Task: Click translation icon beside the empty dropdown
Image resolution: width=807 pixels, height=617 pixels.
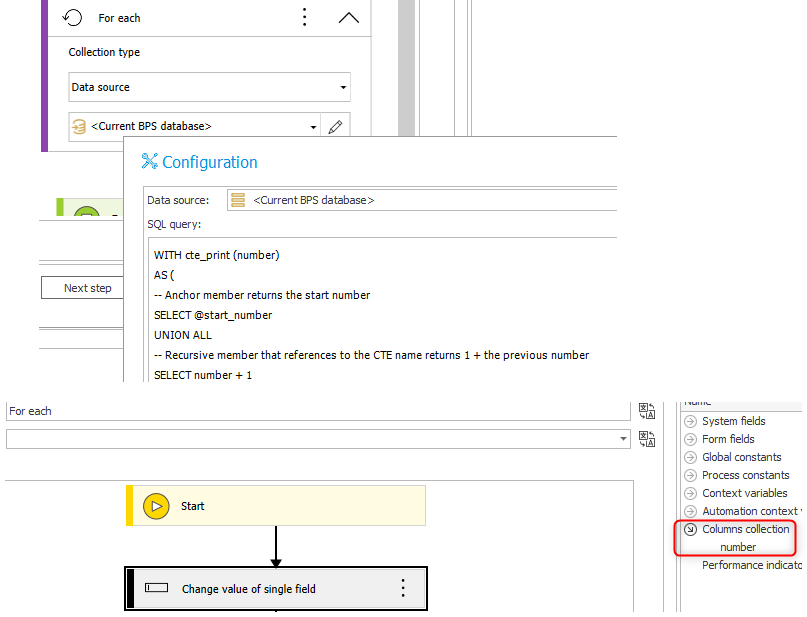Action: (x=647, y=439)
